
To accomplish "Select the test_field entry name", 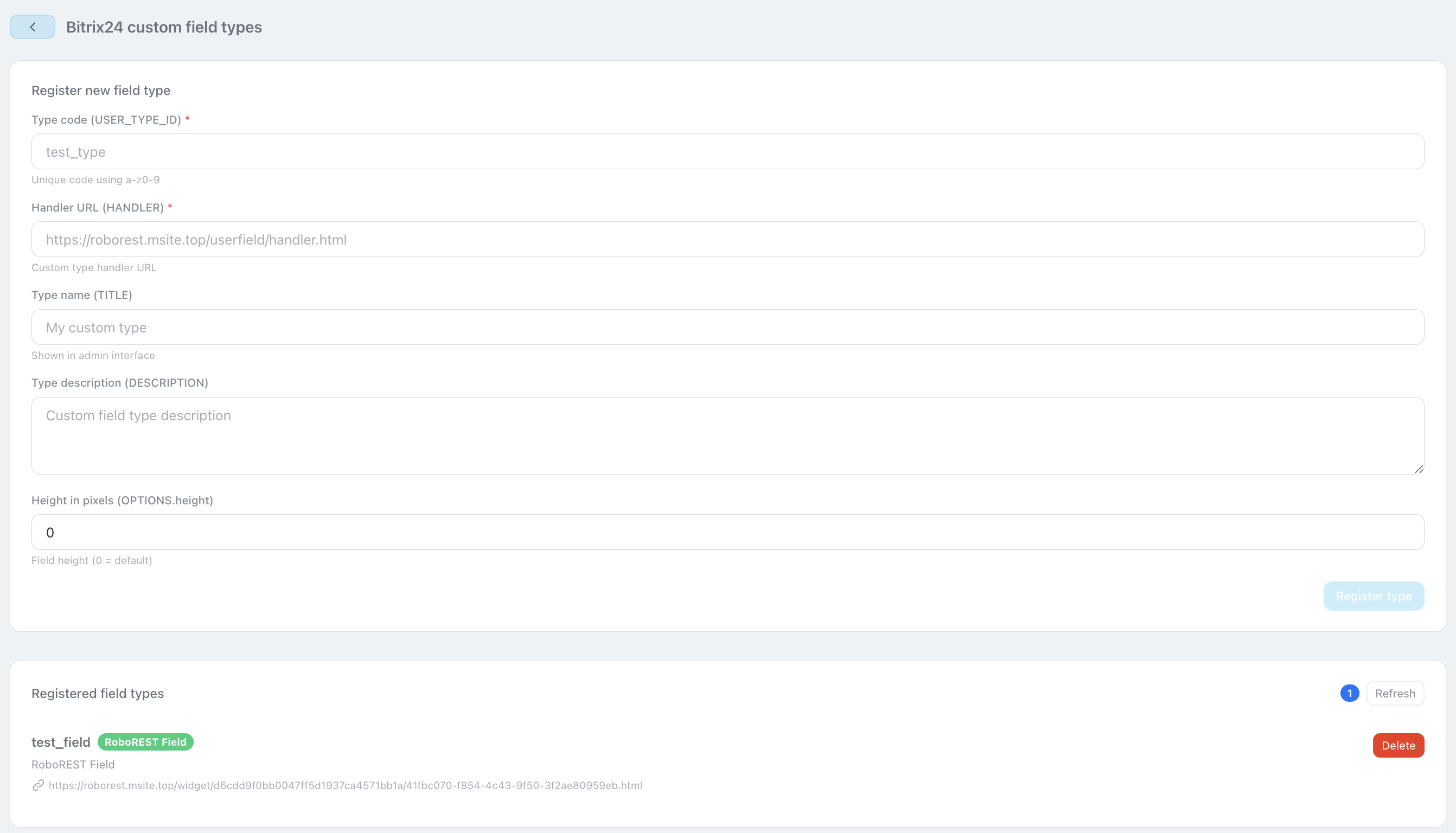I will coord(61,742).
